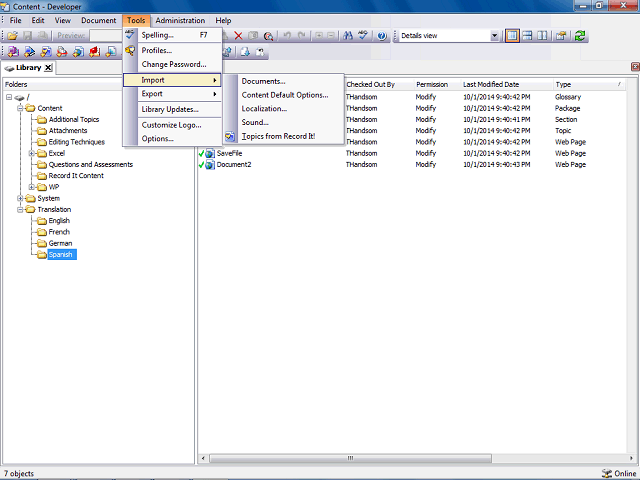Select the single pane layout toggle
This screenshot has width=640, height=480.
[x=512, y=36]
